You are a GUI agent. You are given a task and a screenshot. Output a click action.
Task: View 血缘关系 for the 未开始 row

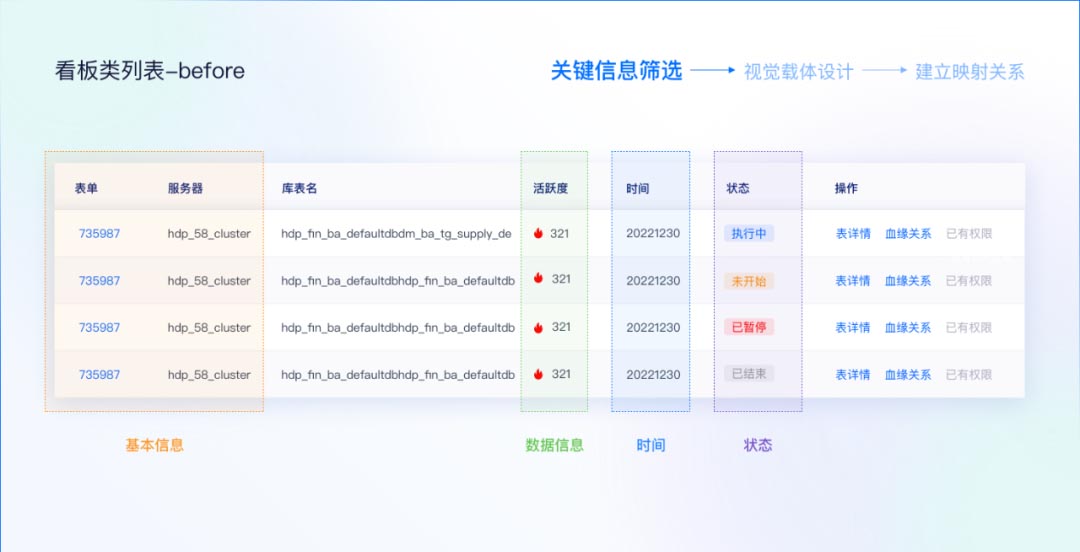pyautogui.click(x=908, y=280)
